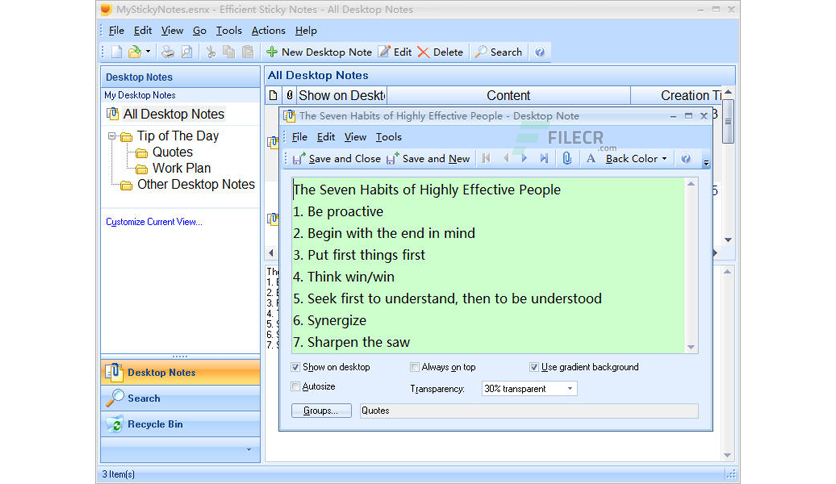Click the Groups... button
Image resolution: width=836 pixels, height=484 pixels.
click(x=321, y=410)
